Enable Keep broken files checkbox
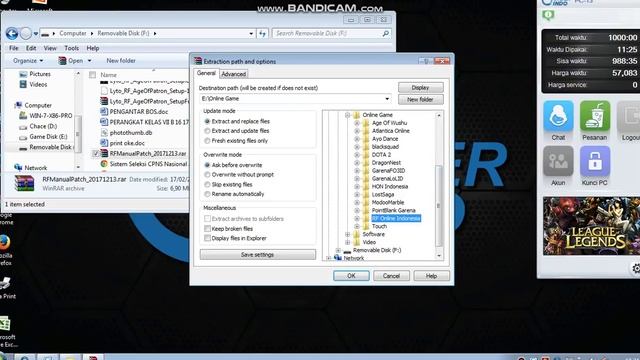640x360 pixels. (207, 229)
